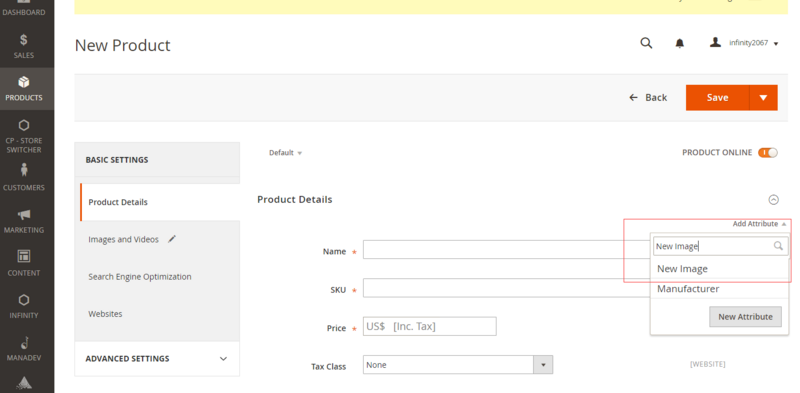Click the New Attribute button
This screenshot has height=393, width=800.
[745, 316]
